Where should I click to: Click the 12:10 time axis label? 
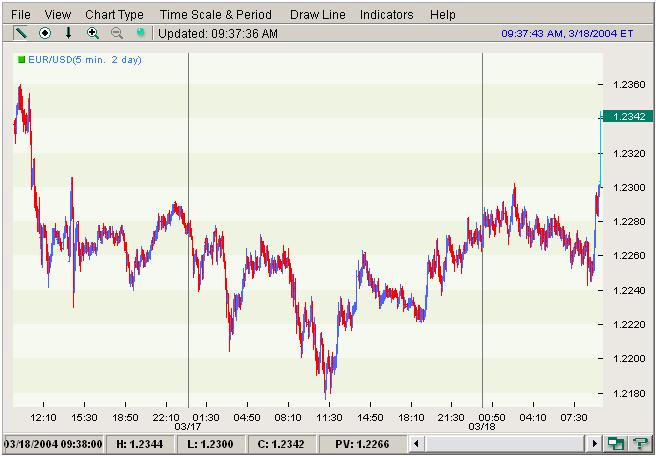pos(44,418)
